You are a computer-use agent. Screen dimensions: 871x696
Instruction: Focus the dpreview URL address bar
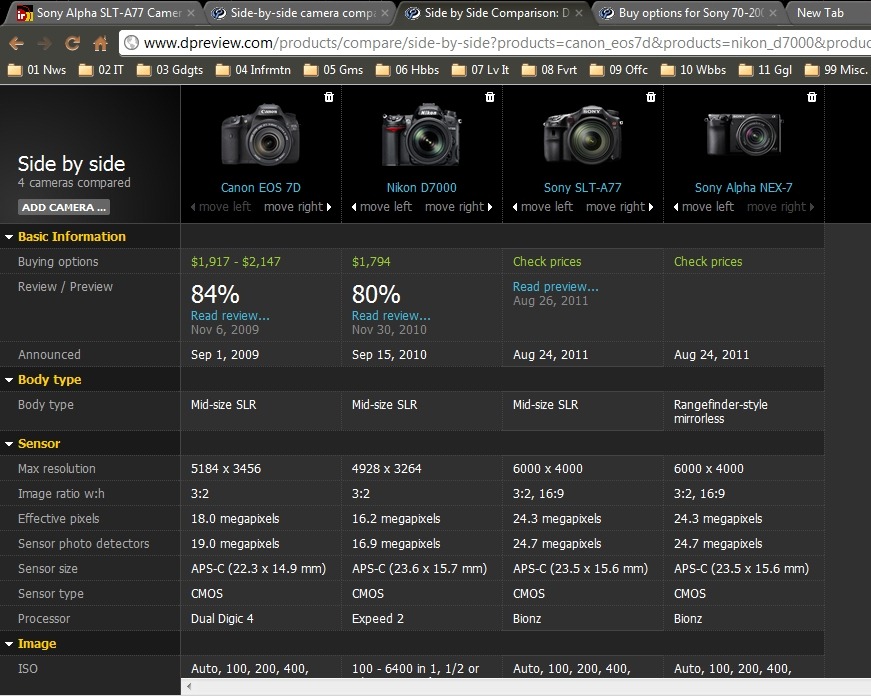coord(494,43)
